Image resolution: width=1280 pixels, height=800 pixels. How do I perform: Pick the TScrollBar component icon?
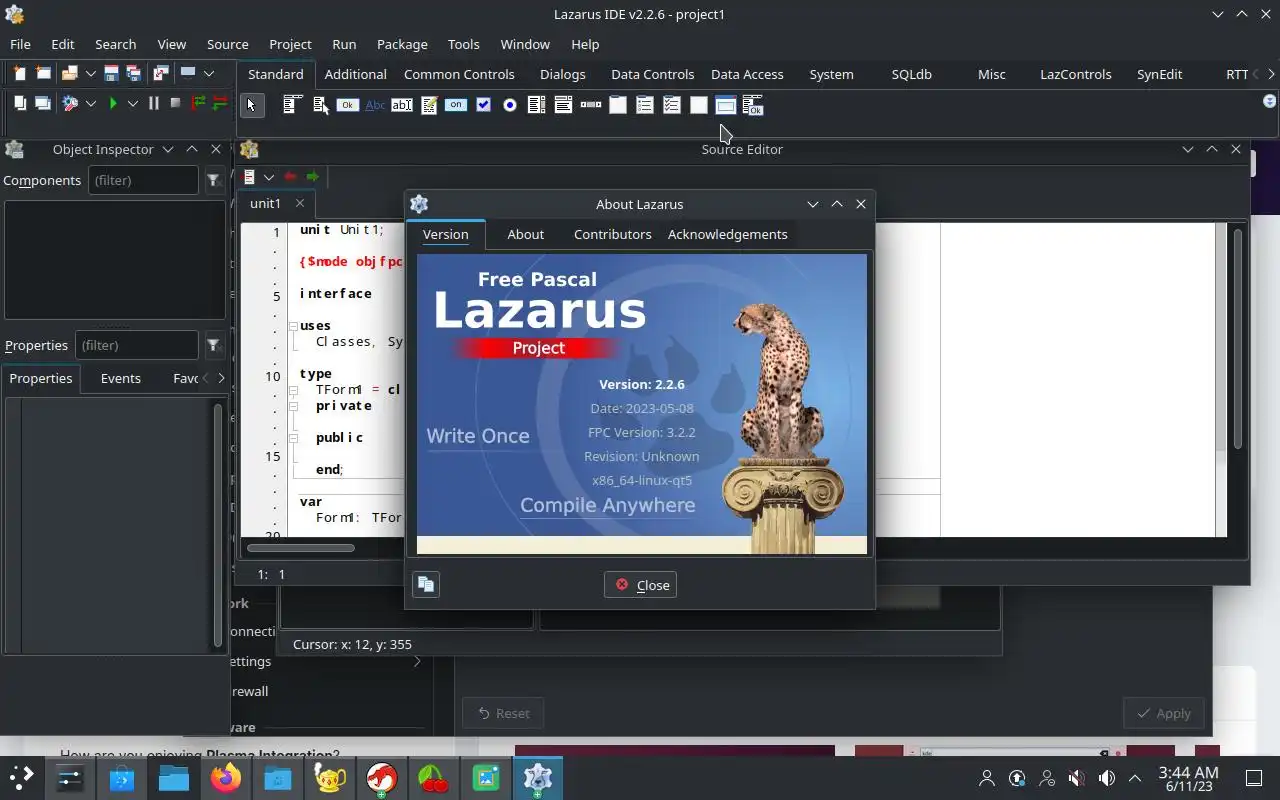pos(591,105)
